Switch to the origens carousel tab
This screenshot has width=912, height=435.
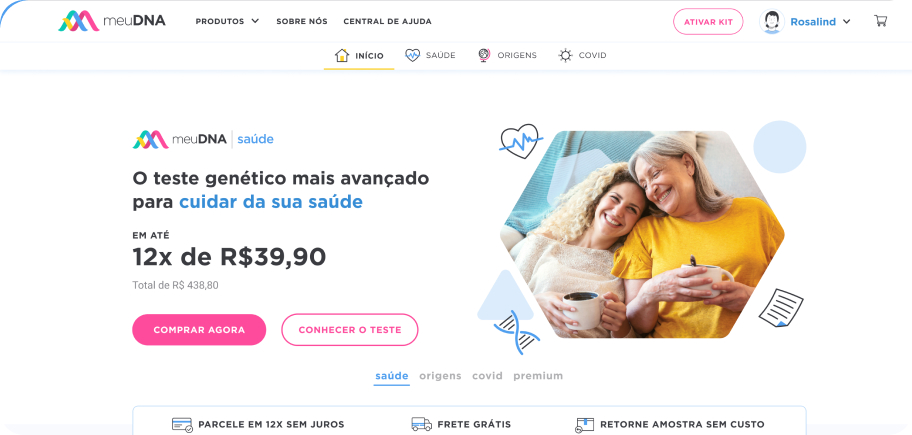tap(440, 376)
